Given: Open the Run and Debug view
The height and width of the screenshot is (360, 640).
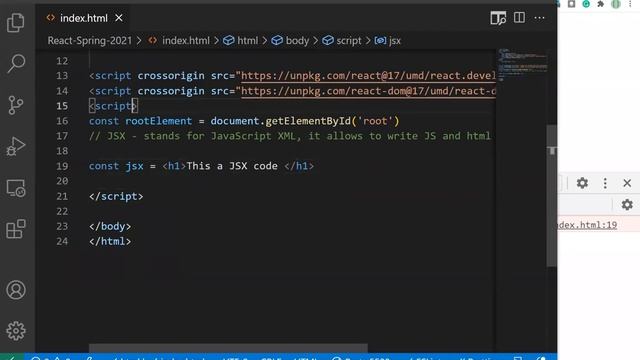Looking at the screenshot, I should tap(16, 146).
